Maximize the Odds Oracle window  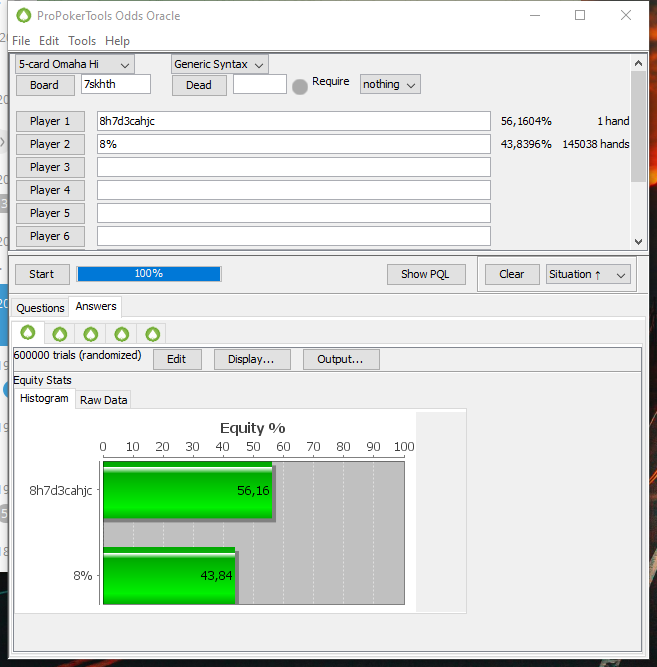(580, 16)
